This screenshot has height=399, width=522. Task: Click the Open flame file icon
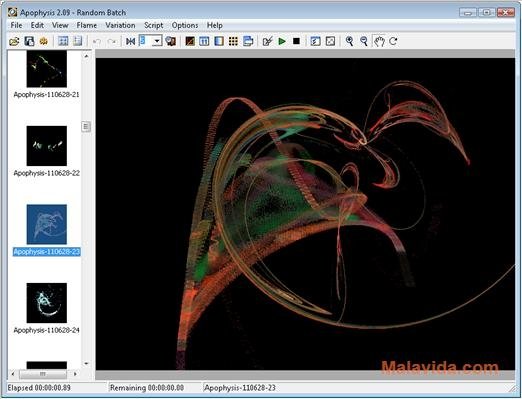[x=14, y=41]
